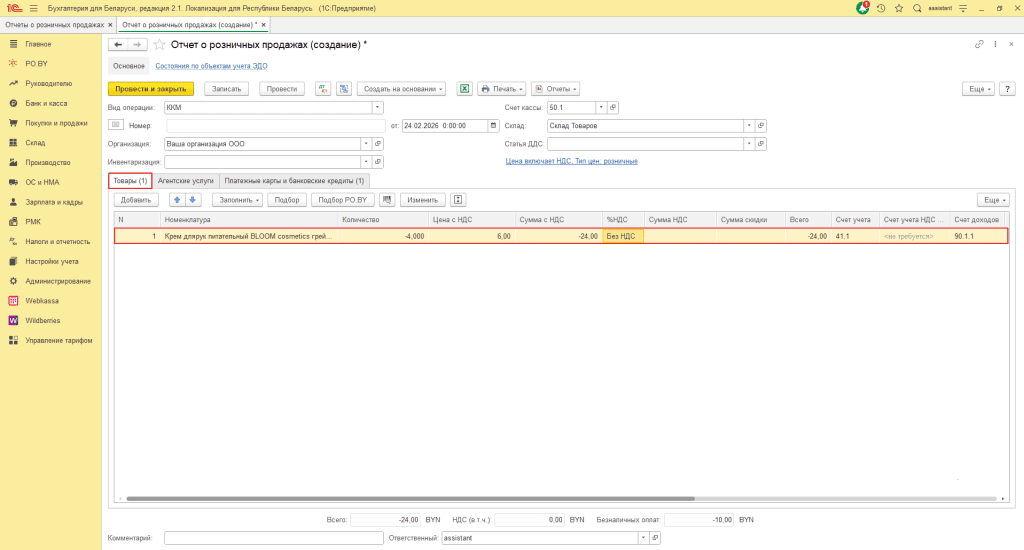Show Дт/Кт accounting entries icon
The width and height of the screenshot is (1024, 550).
pos(323,89)
